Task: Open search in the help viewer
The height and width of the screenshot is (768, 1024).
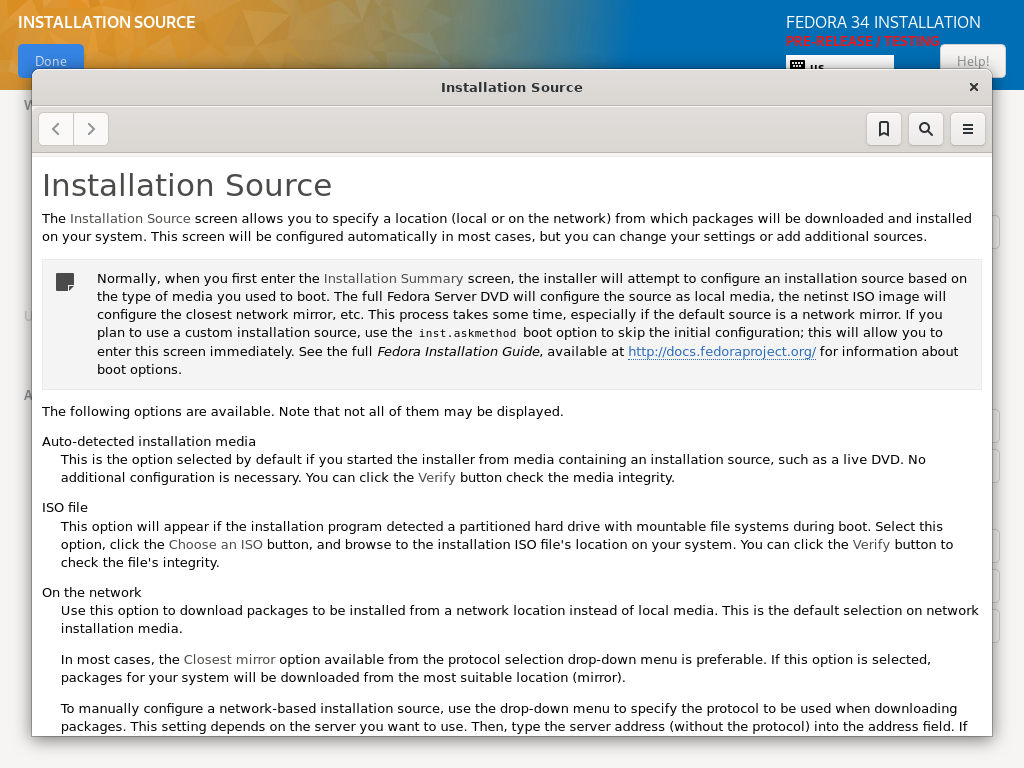Action: (x=925, y=129)
